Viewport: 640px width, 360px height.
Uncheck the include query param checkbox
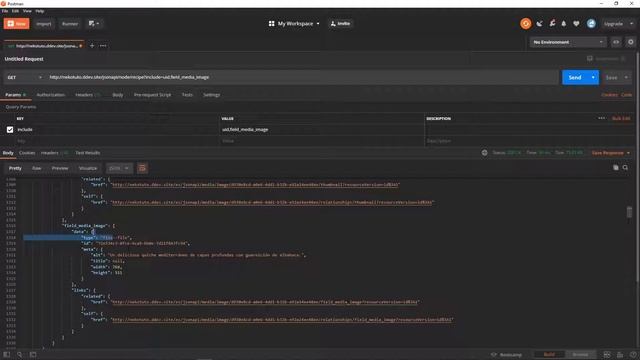(10, 129)
